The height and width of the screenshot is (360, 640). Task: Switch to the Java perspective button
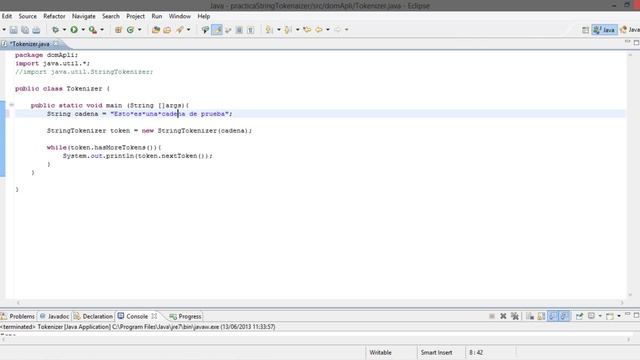[604, 30]
